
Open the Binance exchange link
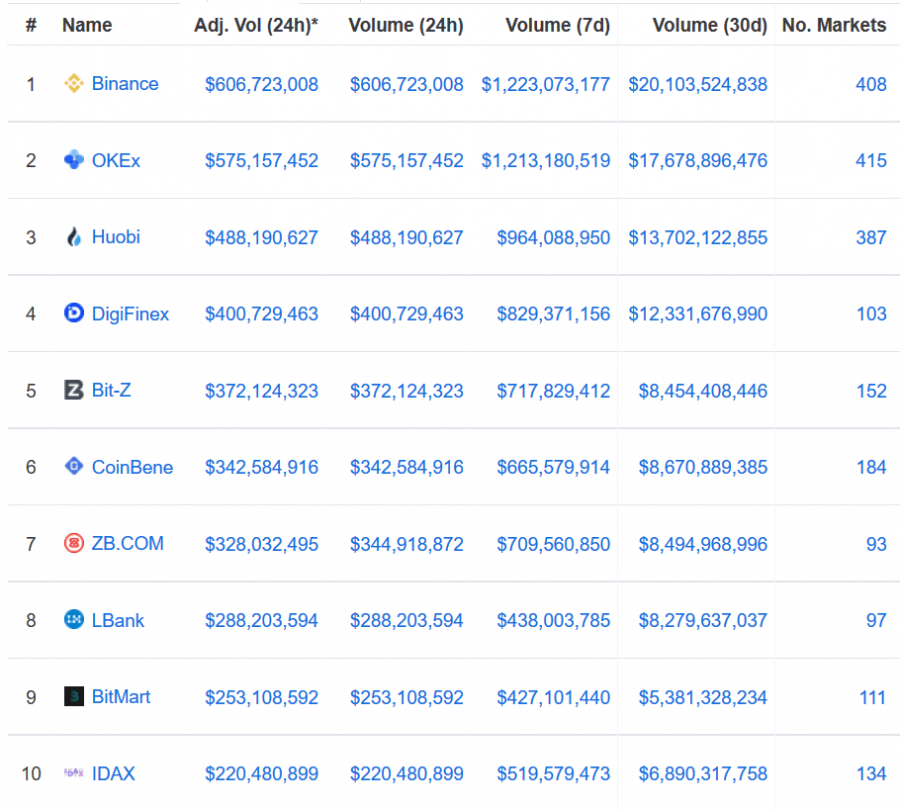point(125,84)
